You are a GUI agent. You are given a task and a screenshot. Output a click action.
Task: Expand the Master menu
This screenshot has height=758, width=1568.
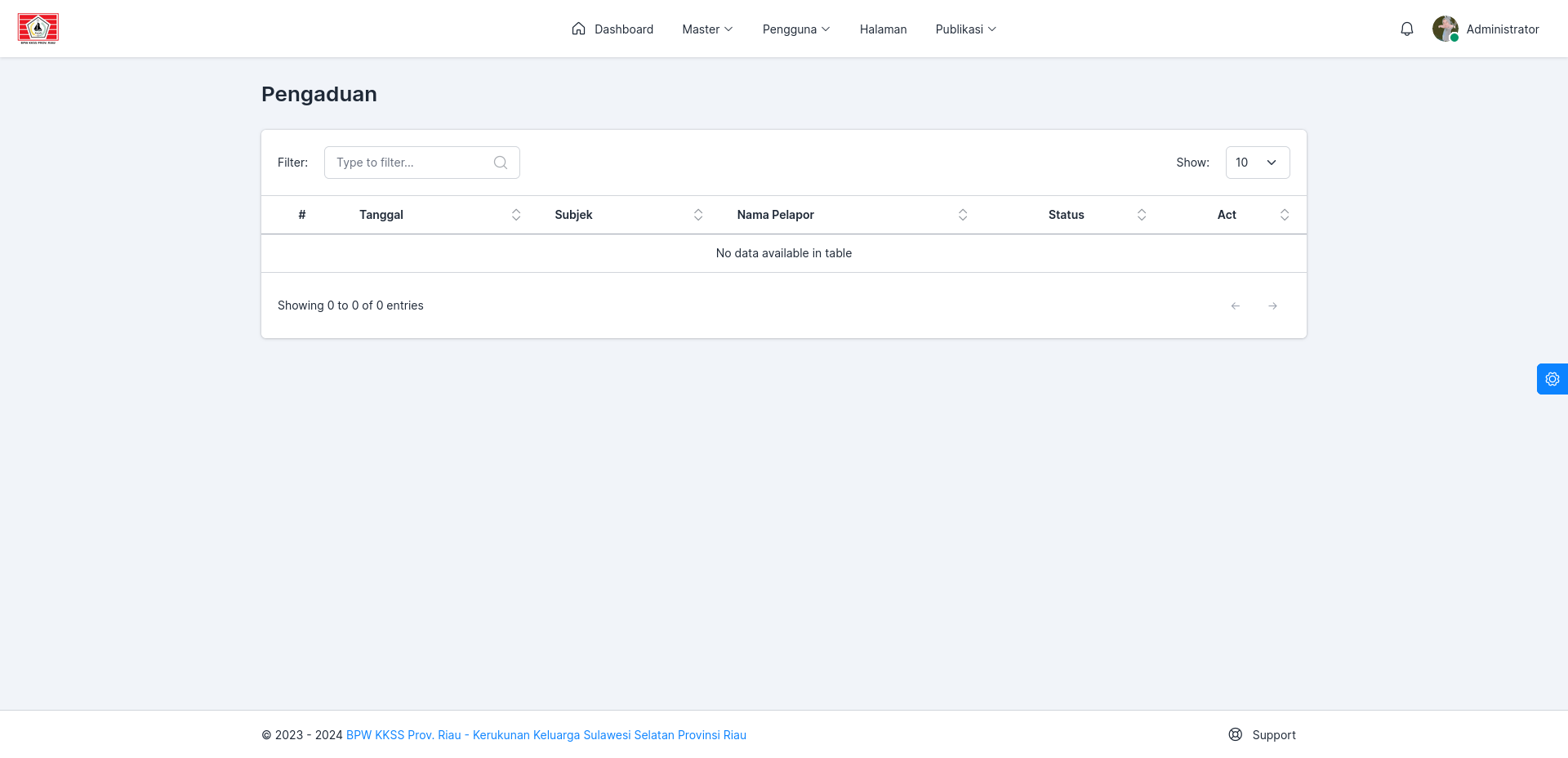(x=708, y=29)
